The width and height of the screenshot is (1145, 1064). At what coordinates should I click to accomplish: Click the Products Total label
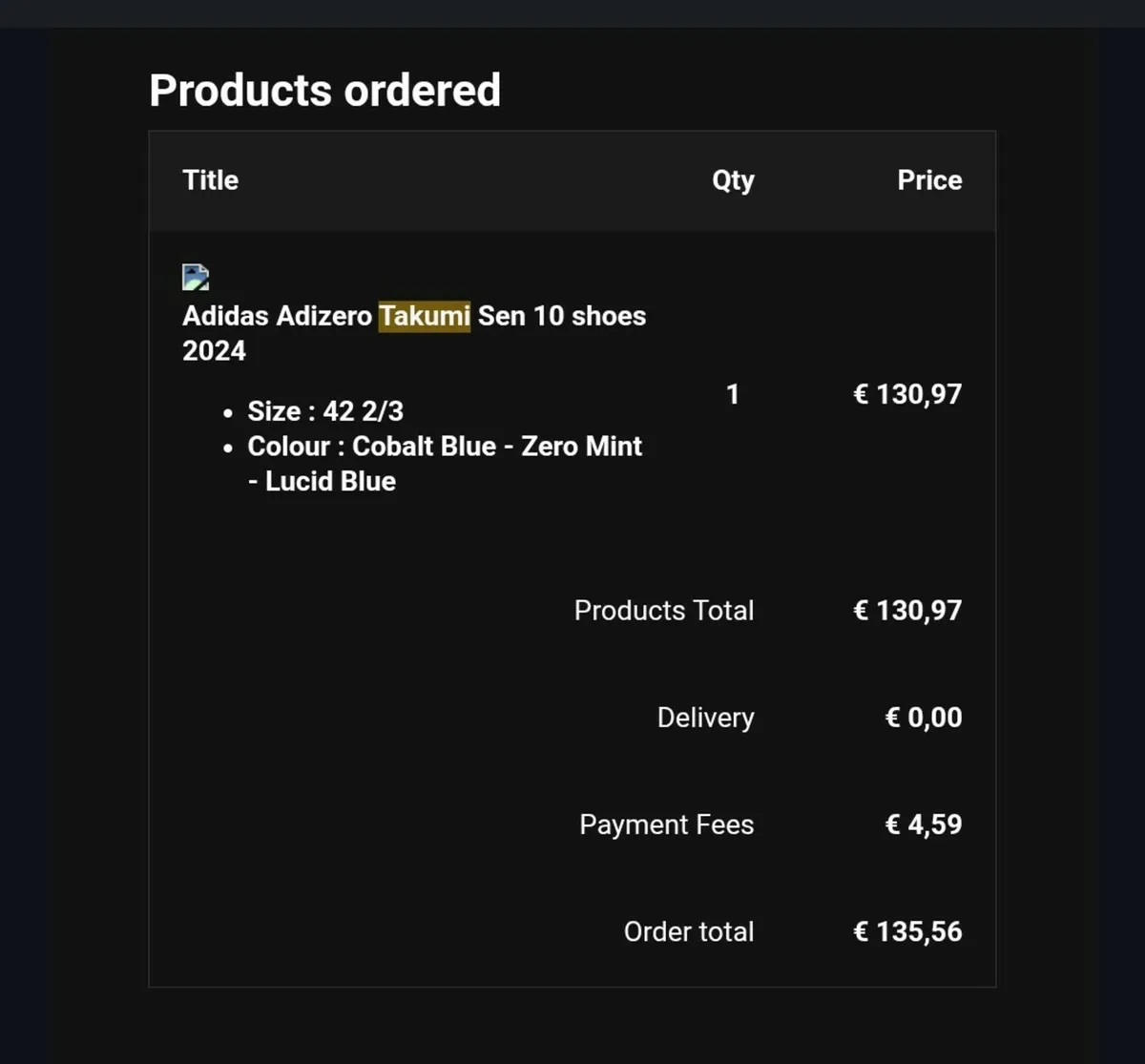pos(664,611)
